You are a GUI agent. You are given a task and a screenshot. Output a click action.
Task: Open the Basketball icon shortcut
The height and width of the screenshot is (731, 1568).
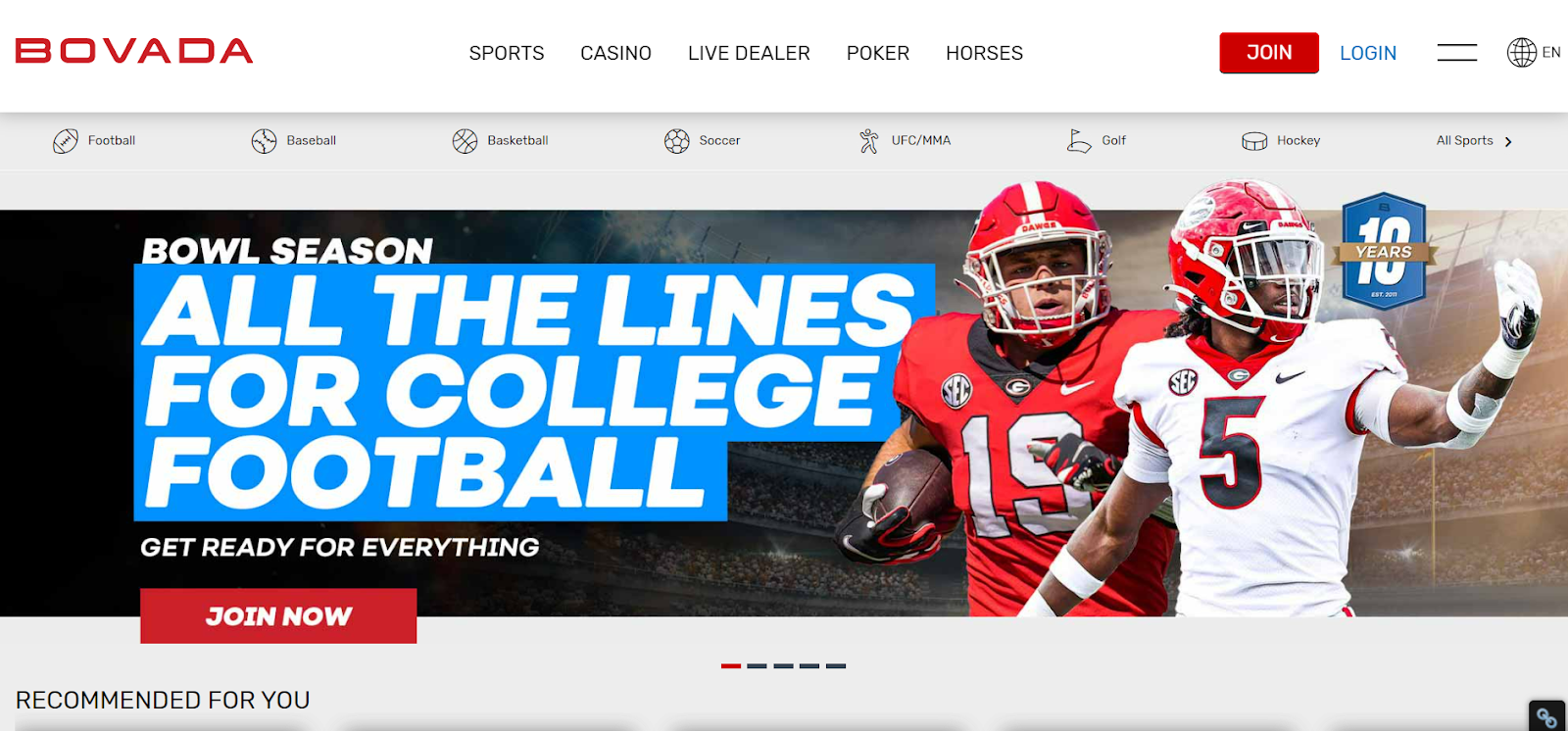click(x=465, y=141)
